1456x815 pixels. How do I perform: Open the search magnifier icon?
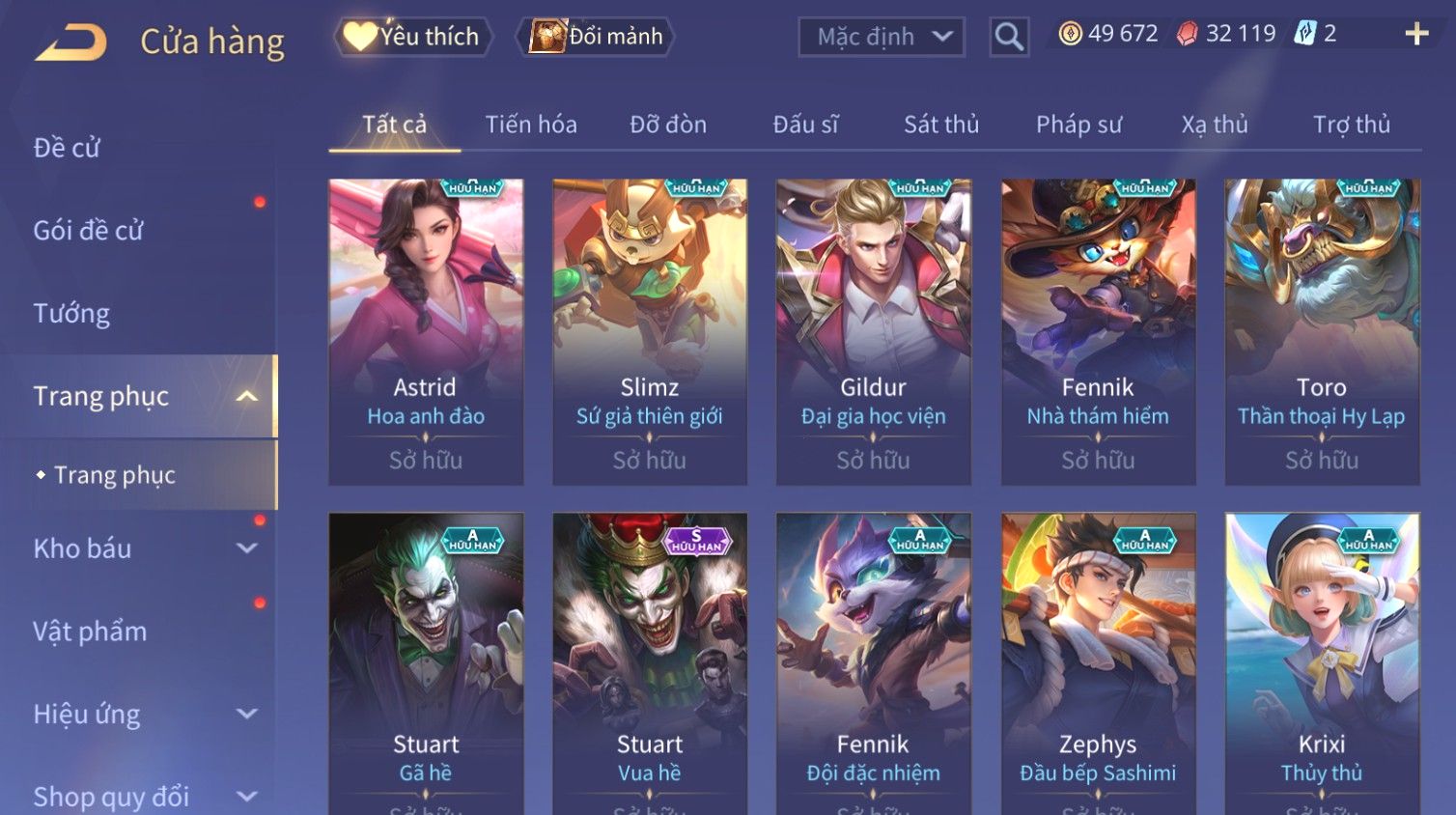click(1009, 37)
